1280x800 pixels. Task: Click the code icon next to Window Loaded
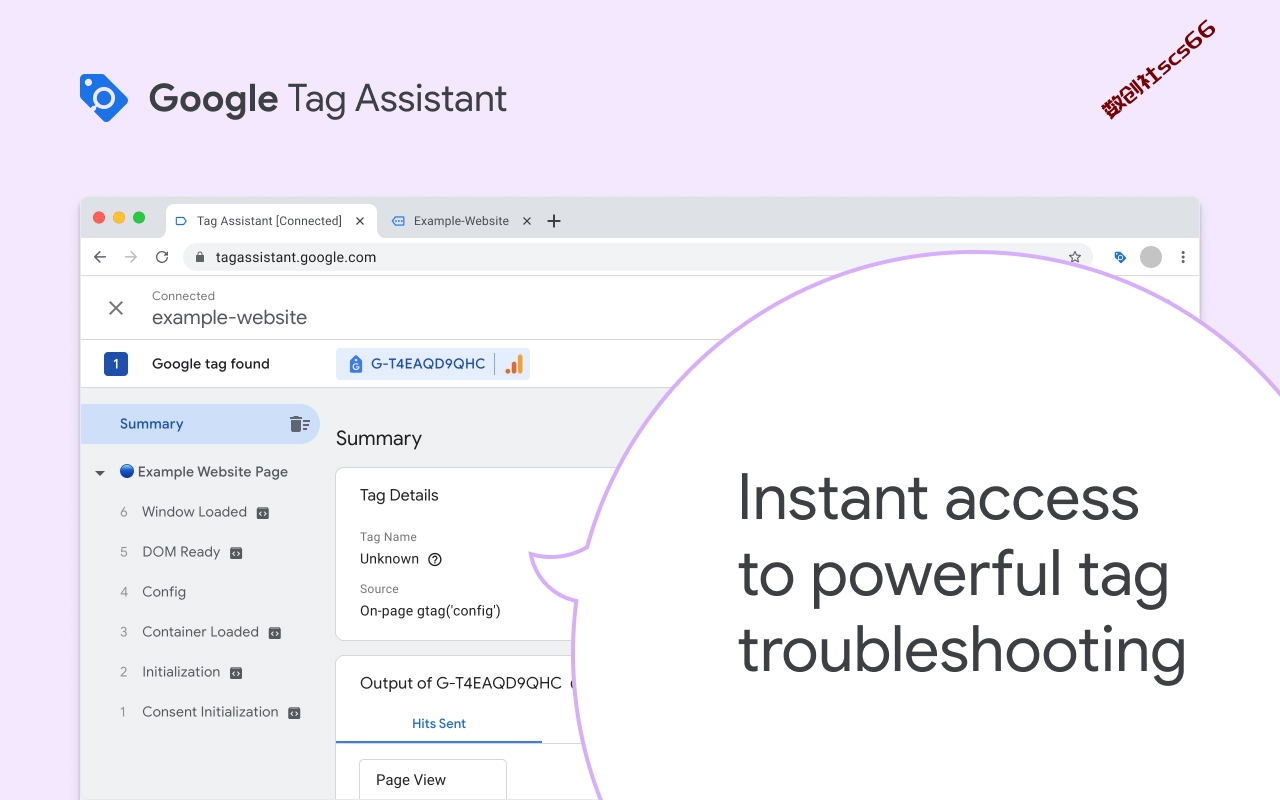(263, 513)
